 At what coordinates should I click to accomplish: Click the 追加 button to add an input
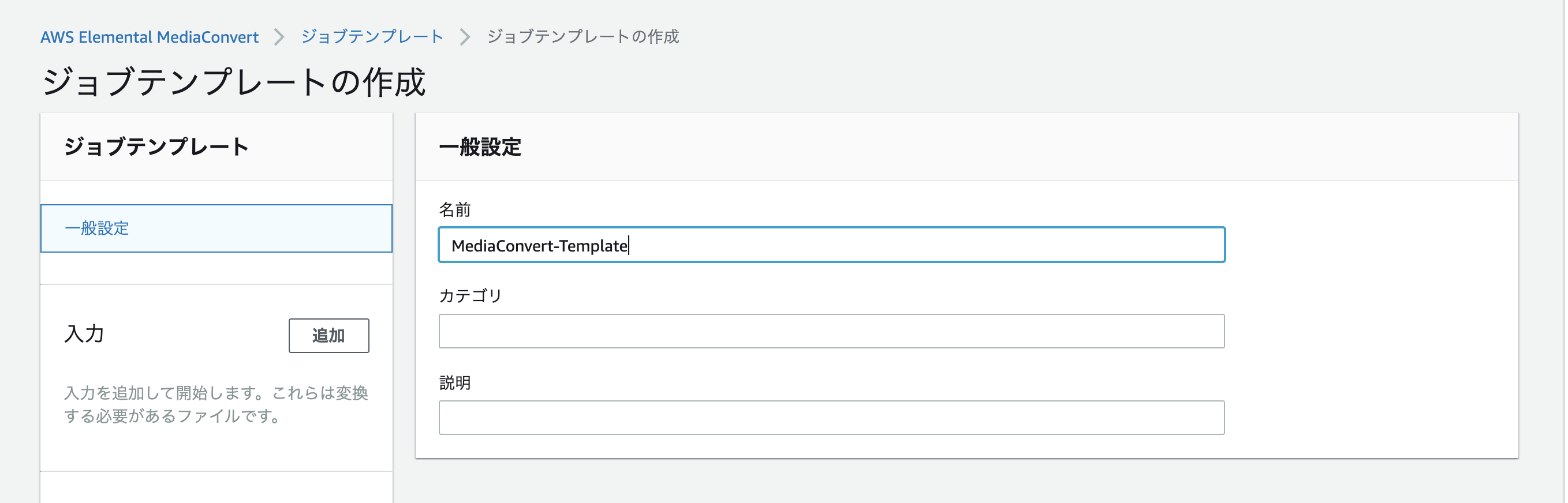(328, 335)
